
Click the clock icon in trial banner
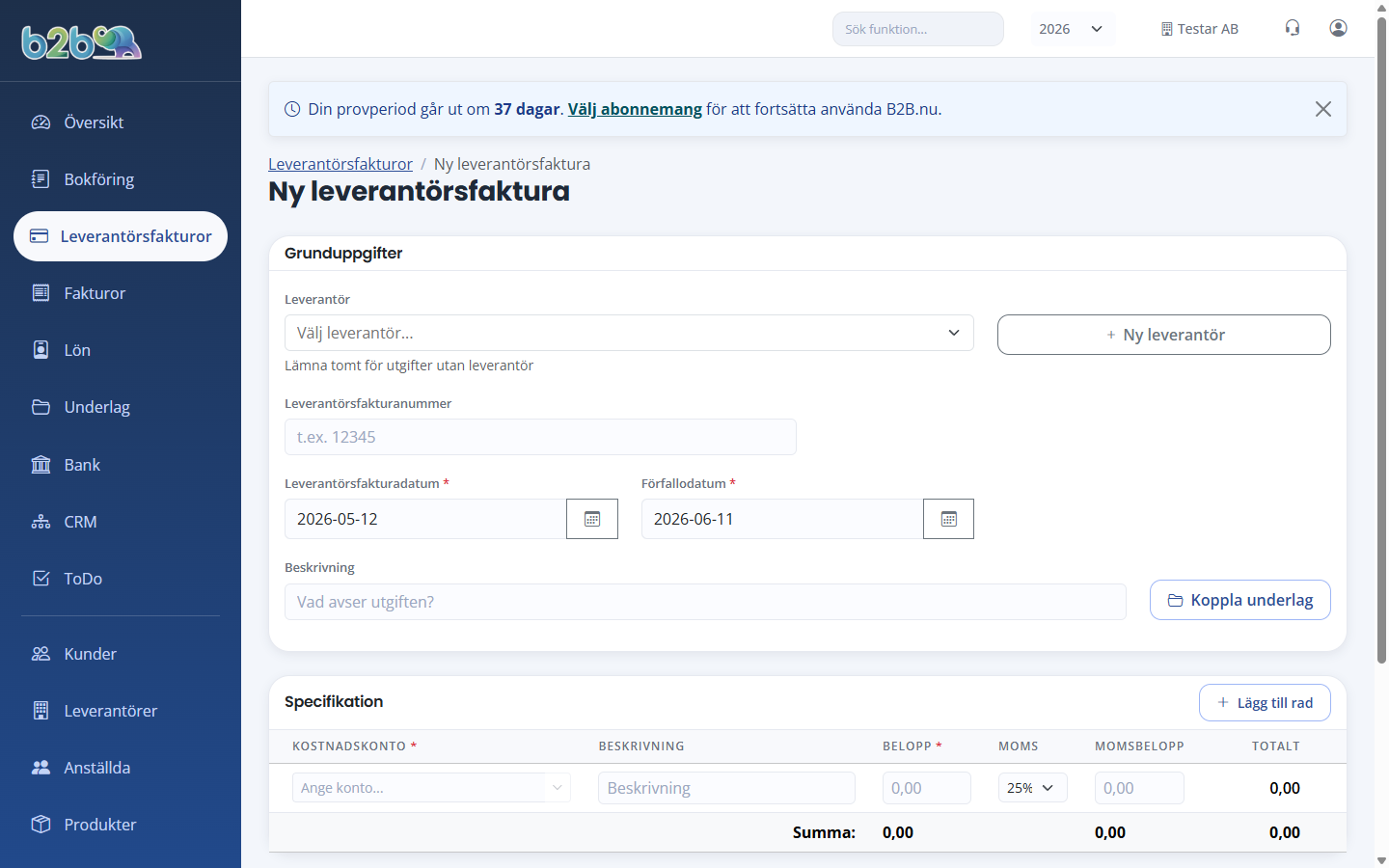pyautogui.click(x=292, y=109)
